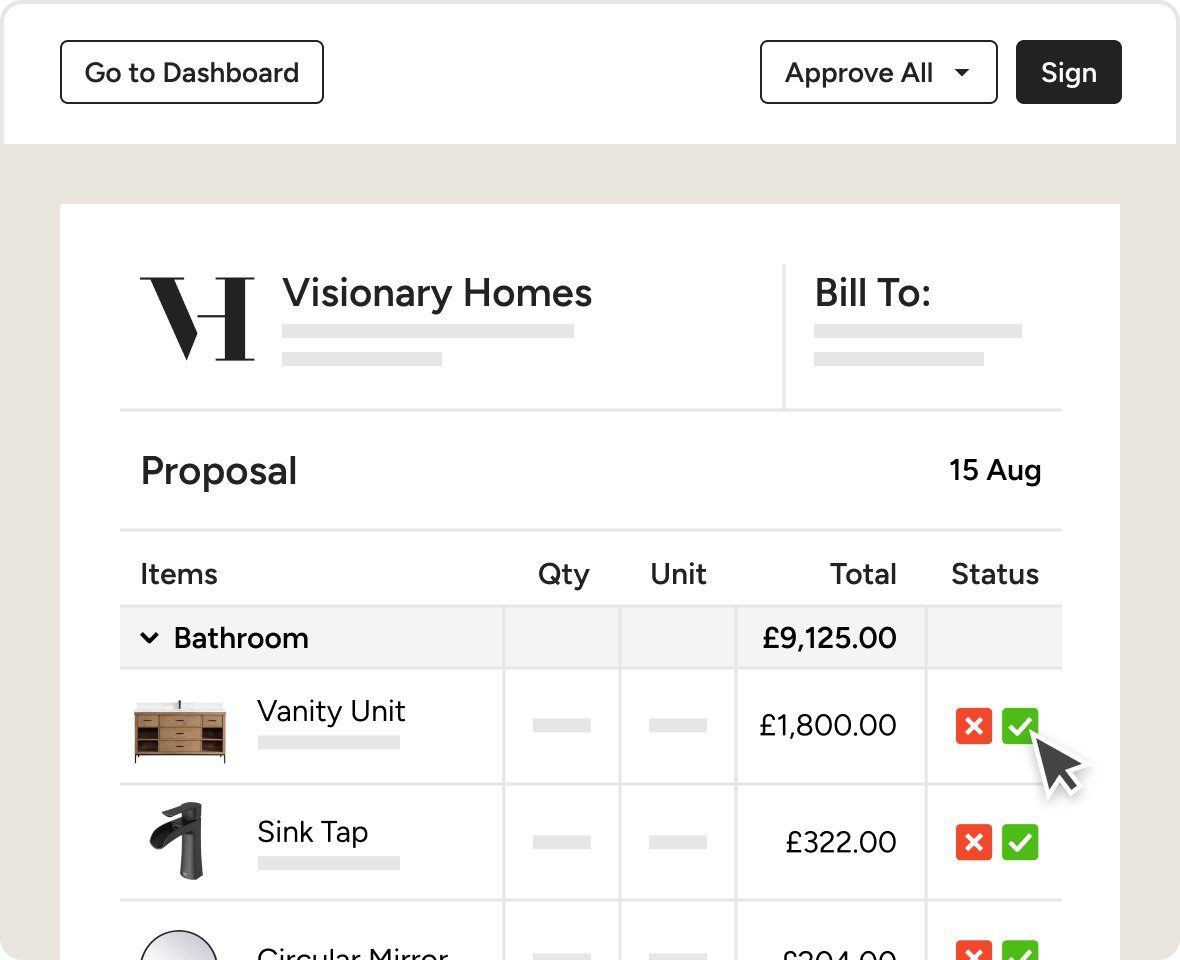Collapse the Bathroom section chevron
1180x960 pixels.
[150, 638]
